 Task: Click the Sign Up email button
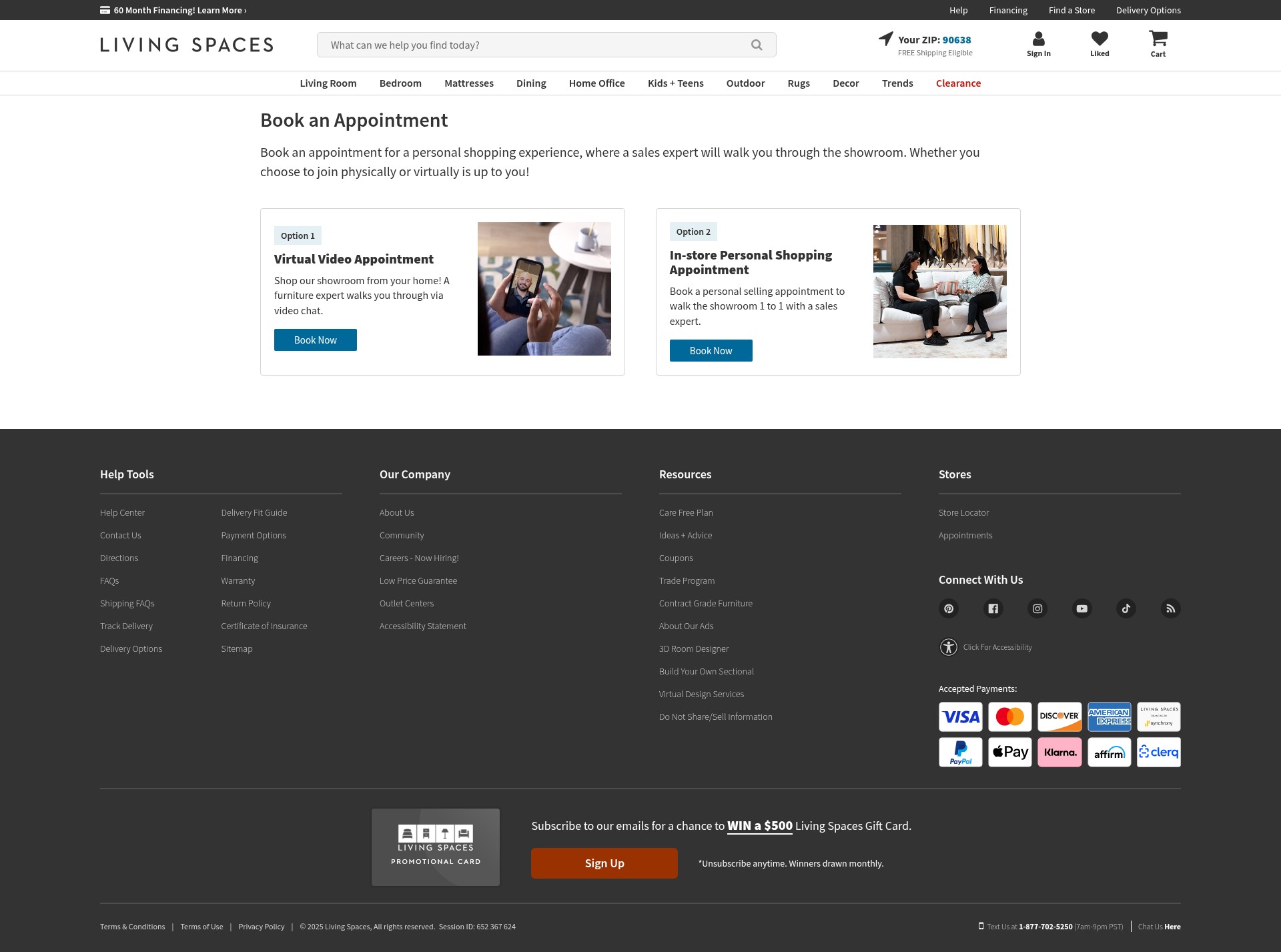click(604, 863)
